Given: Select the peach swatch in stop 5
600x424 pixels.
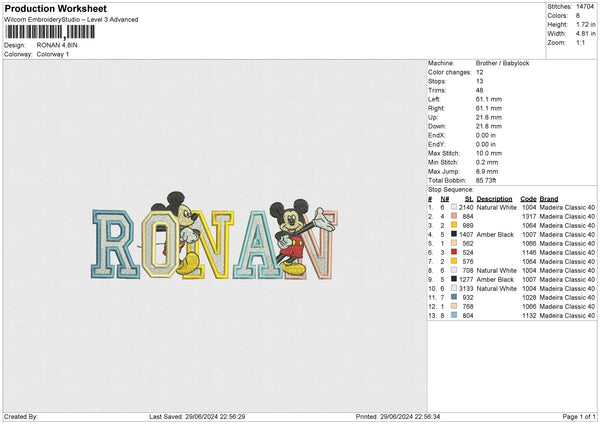Looking at the screenshot, I should 454,243.
